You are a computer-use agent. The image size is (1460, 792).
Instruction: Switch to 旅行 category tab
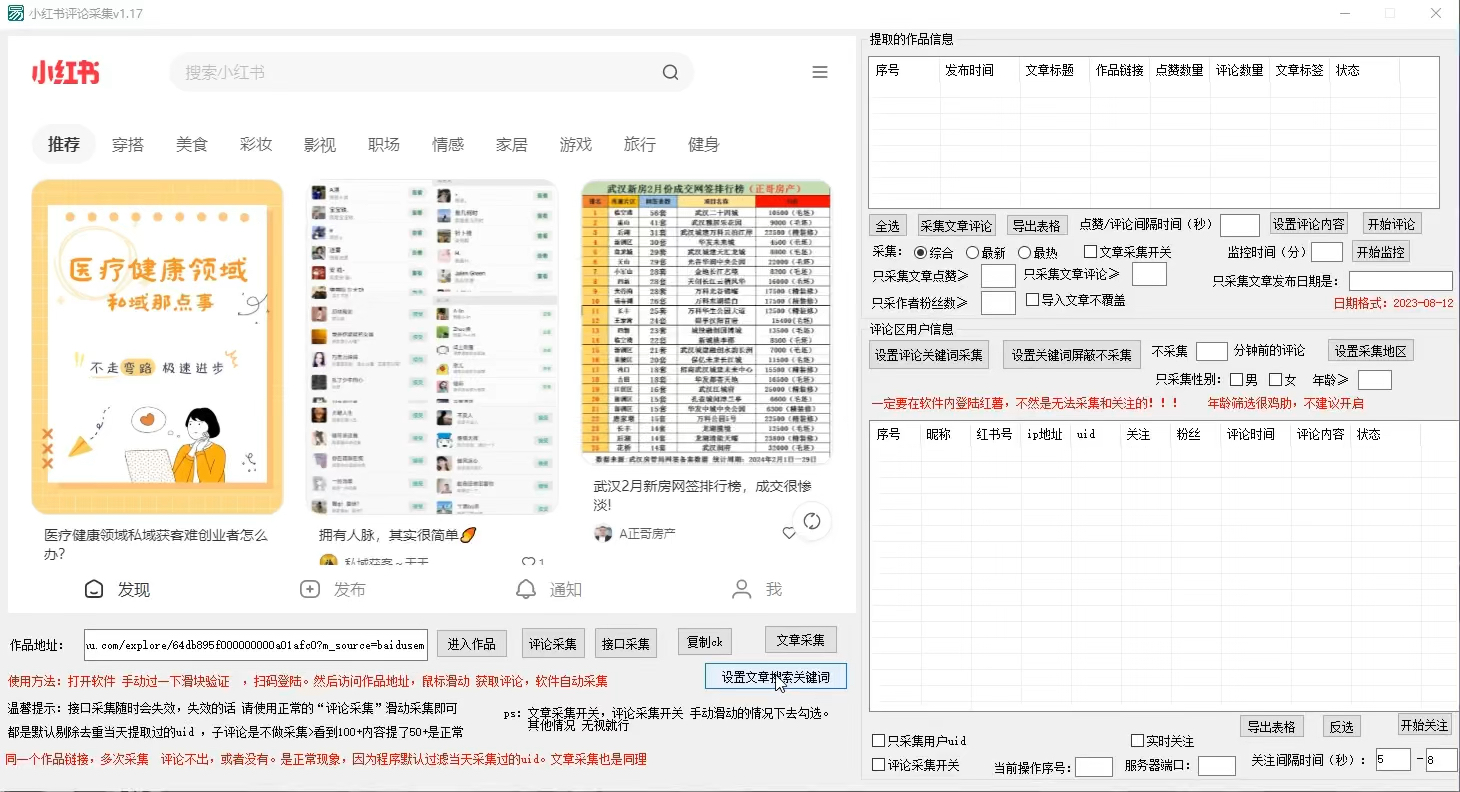[x=640, y=144]
